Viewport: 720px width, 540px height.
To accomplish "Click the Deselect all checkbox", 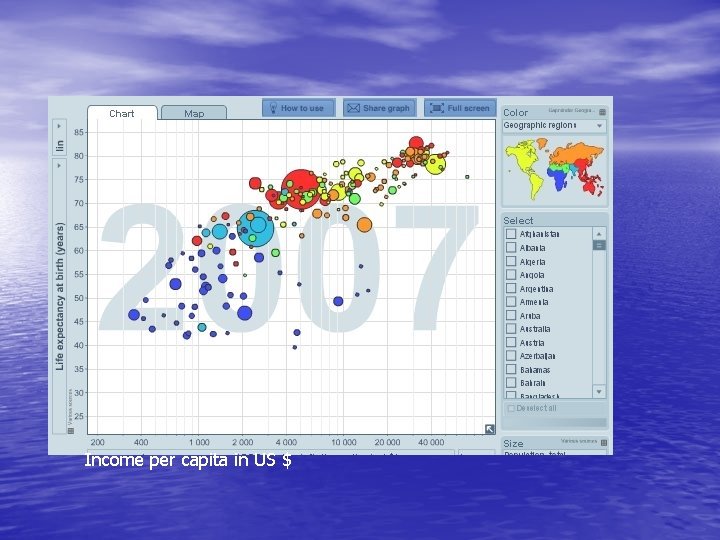I will 511,408.
